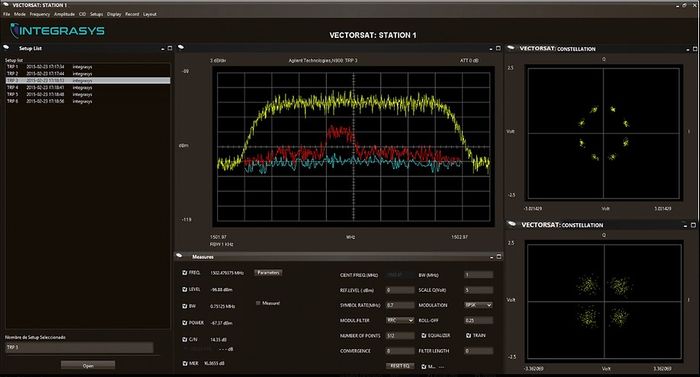
Task: Minimize the spectrum display panel
Action: tap(491, 49)
